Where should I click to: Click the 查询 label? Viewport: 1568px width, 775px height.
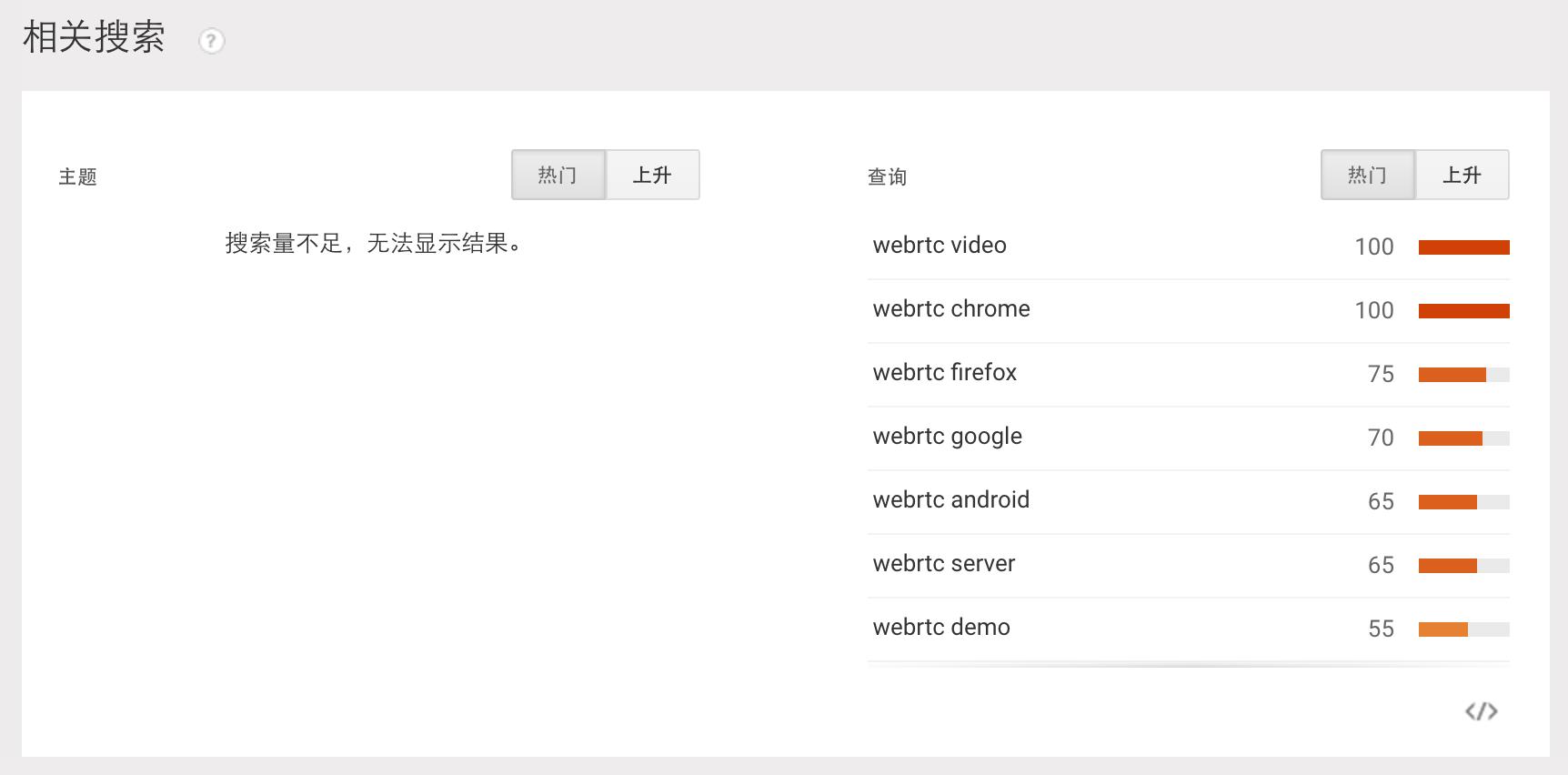point(888,176)
